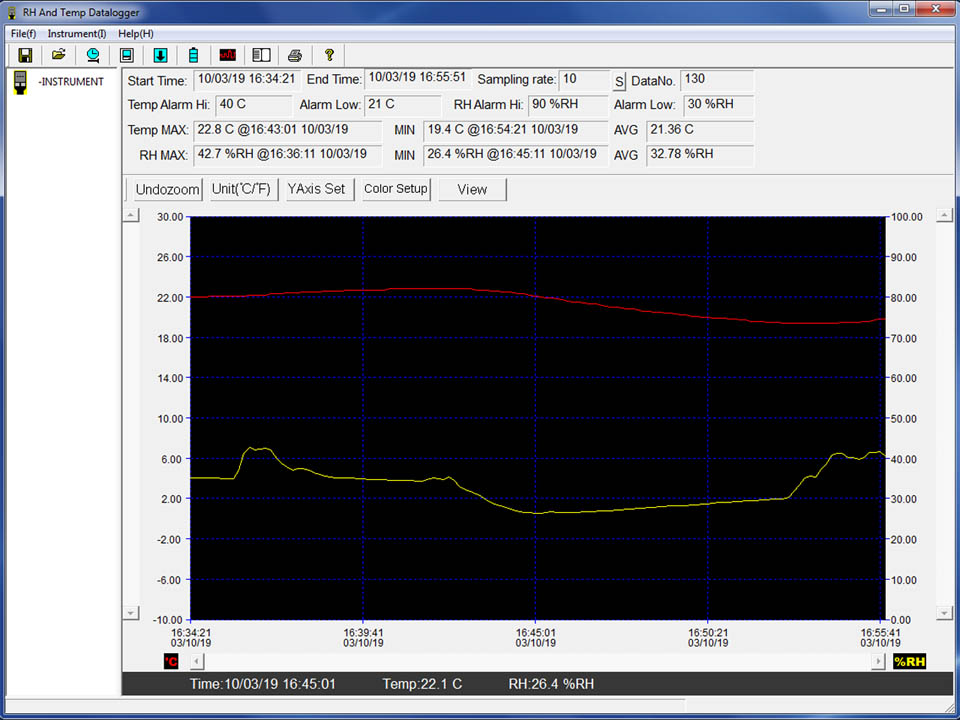
Task: Close the RH And Temp Datalogger window
Action: (x=936, y=9)
